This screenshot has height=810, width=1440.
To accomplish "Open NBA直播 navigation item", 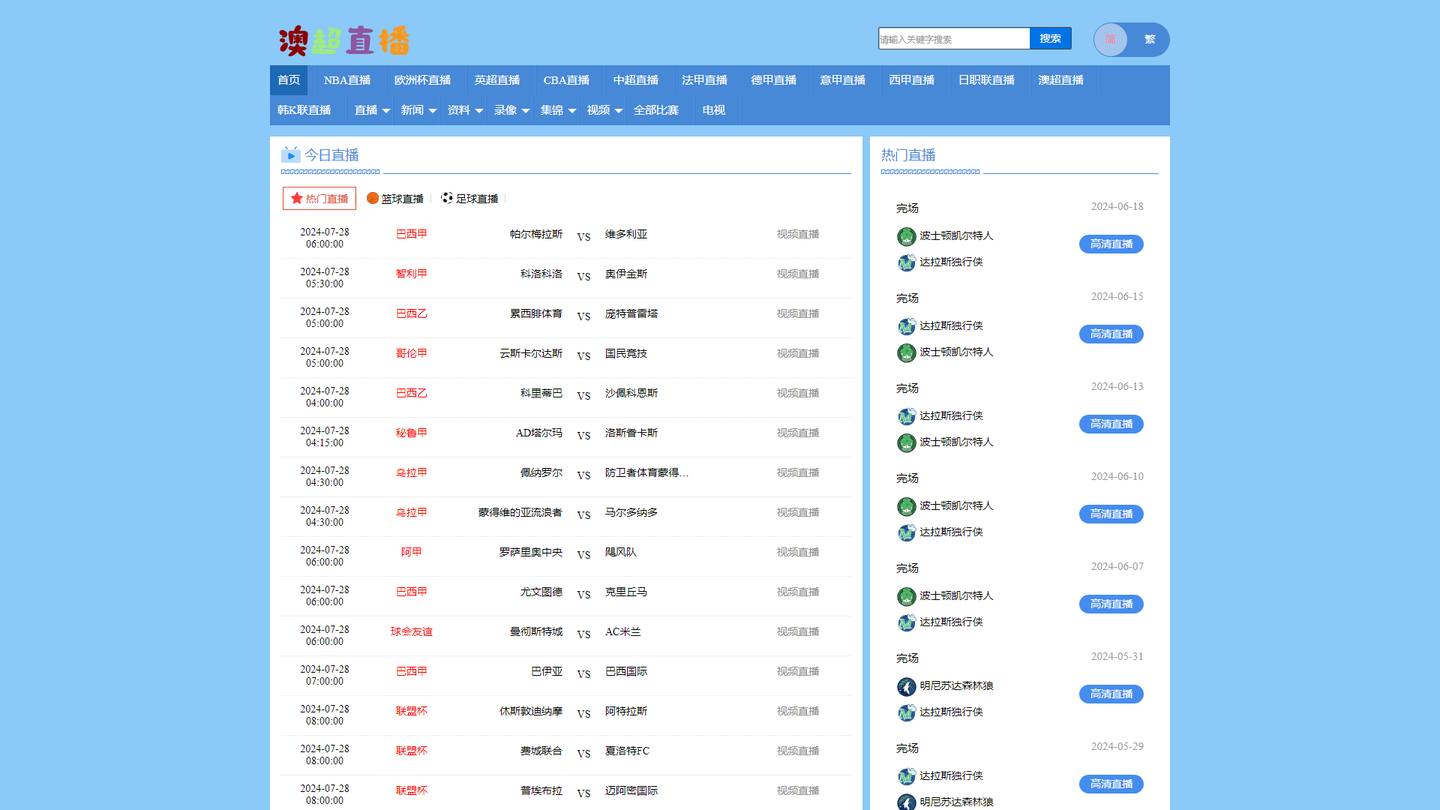I will coord(347,80).
